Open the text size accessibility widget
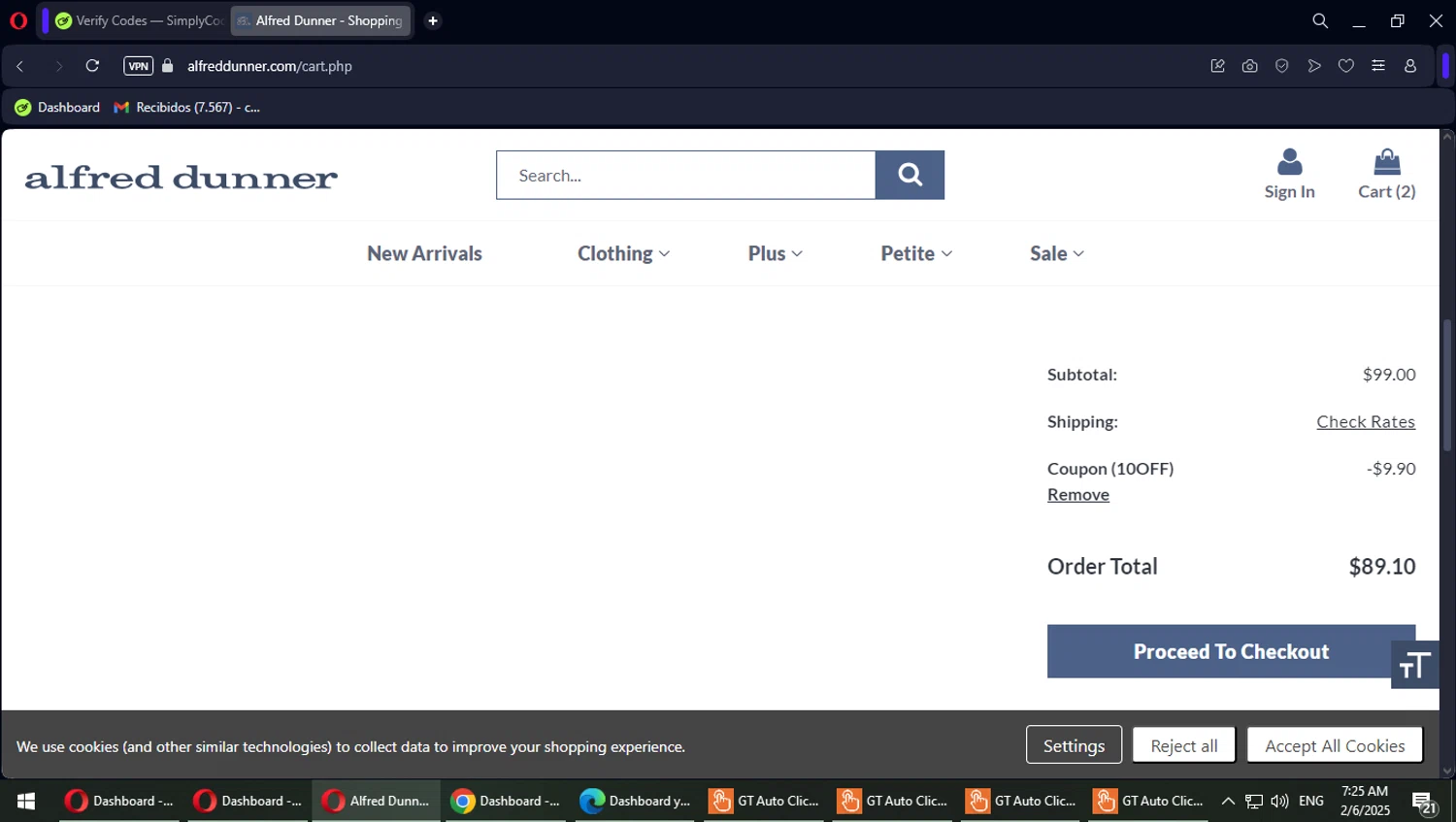 (1415, 665)
